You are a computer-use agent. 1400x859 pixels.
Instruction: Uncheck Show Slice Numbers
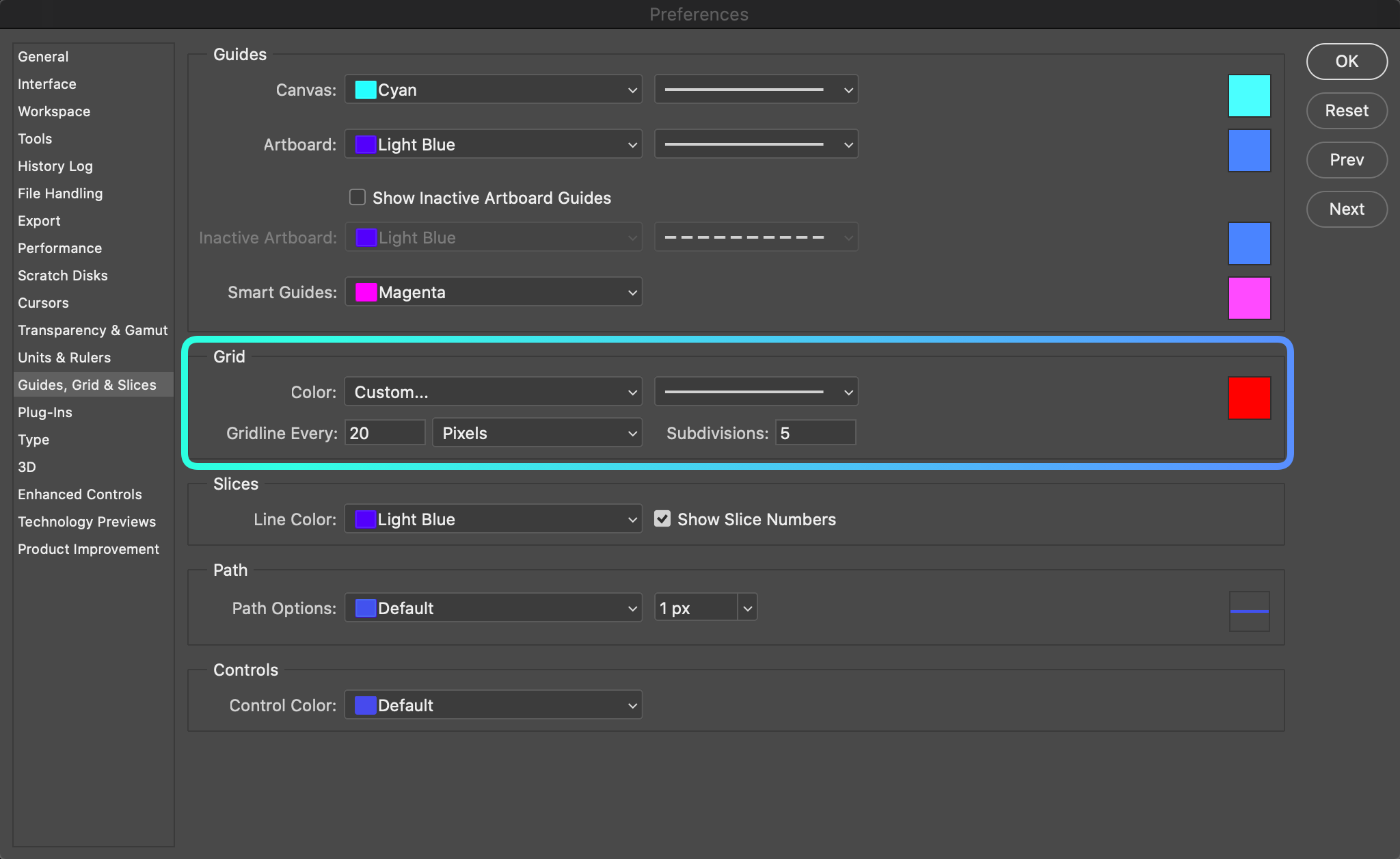click(662, 519)
